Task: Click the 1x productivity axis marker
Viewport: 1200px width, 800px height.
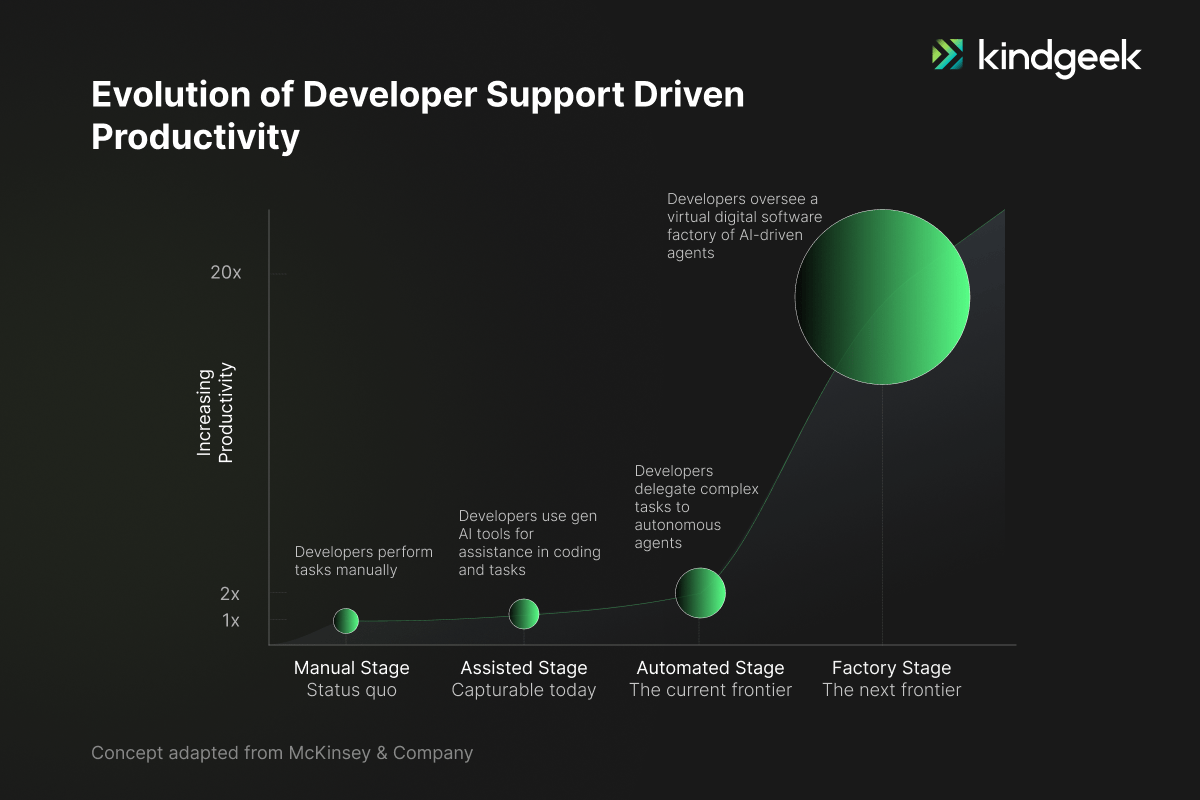Action: coord(230,621)
